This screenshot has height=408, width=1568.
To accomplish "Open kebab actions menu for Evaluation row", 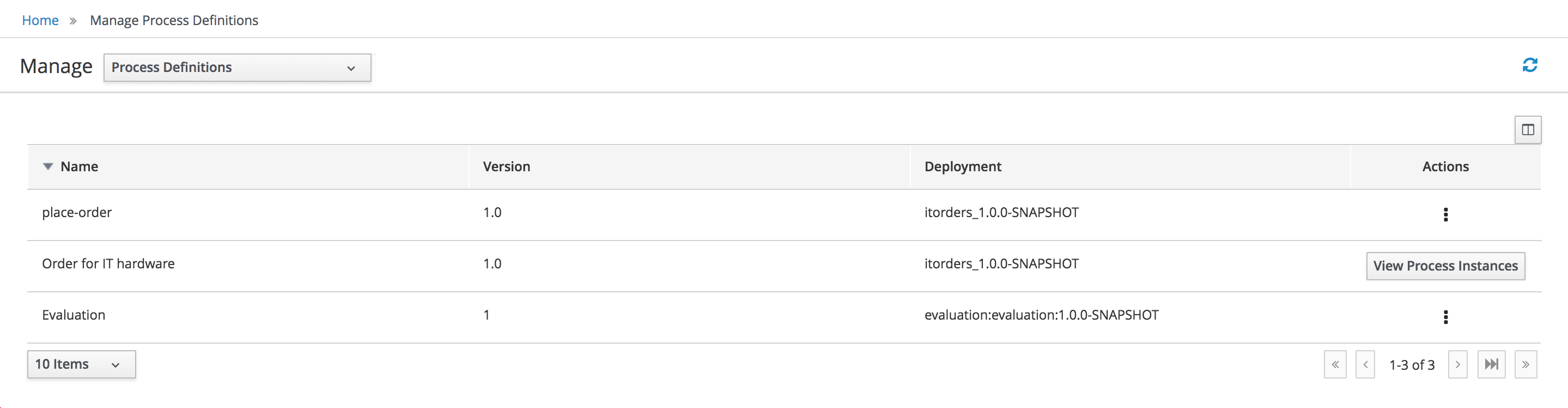I will tap(1445, 317).
